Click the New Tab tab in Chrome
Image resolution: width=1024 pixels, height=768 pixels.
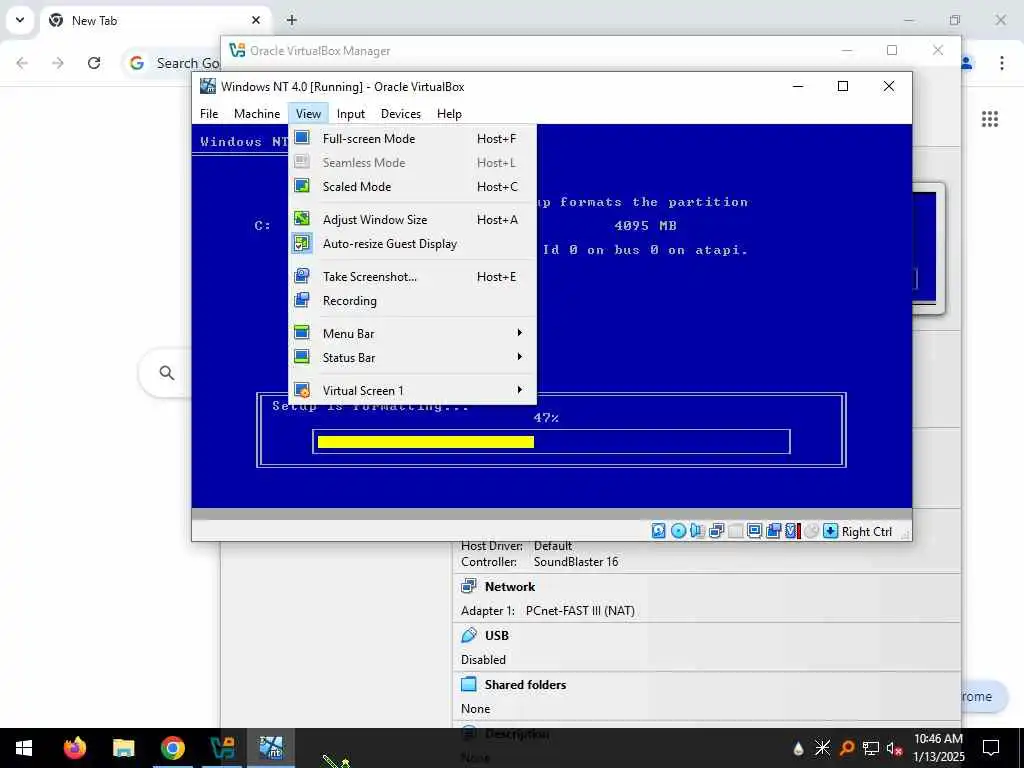(x=156, y=20)
